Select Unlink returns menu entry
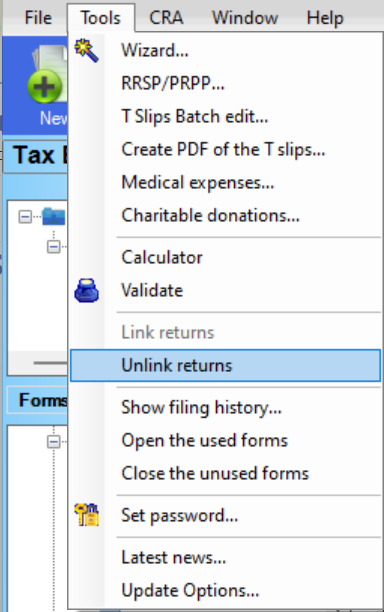This screenshot has width=384, height=612. (x=226, y=365)
